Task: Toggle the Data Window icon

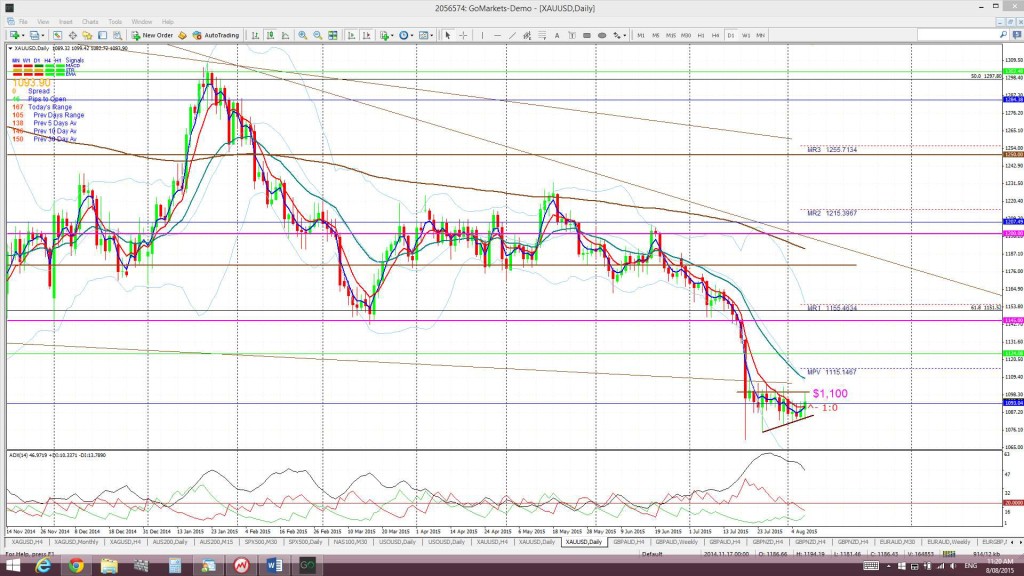Action: [72, 35]
